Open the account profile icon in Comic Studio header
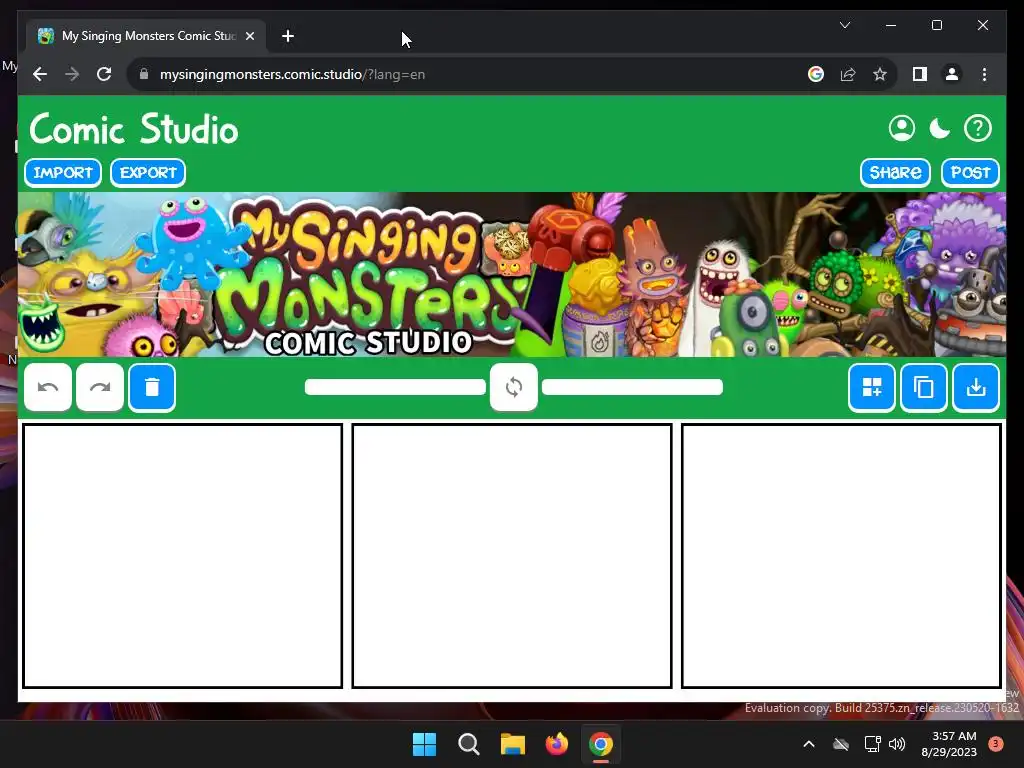 (902, 128)
